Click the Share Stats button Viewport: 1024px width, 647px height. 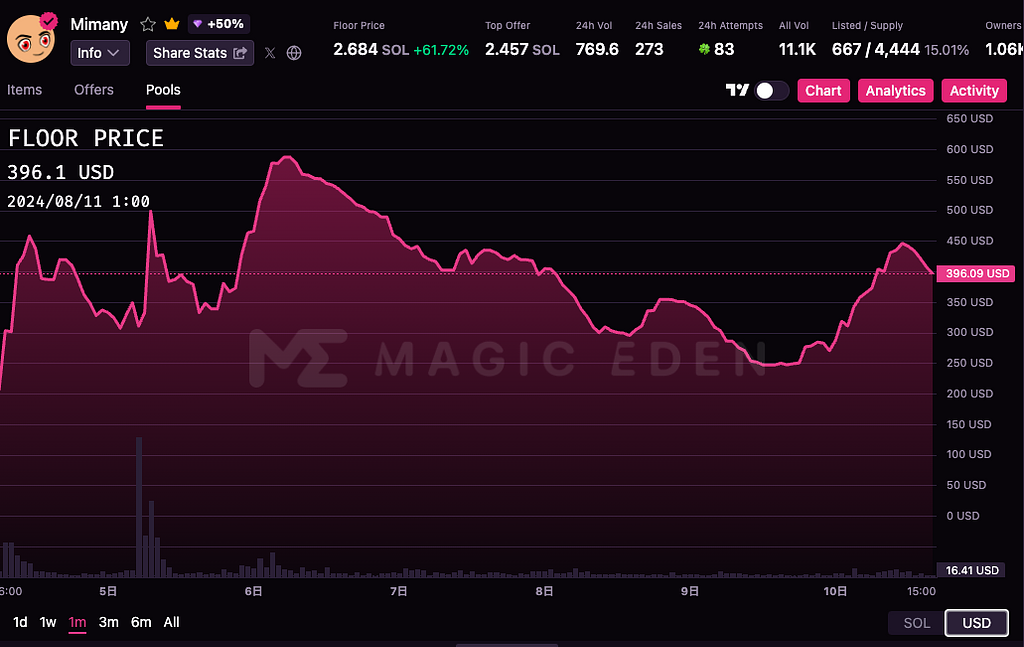point(200,53)
